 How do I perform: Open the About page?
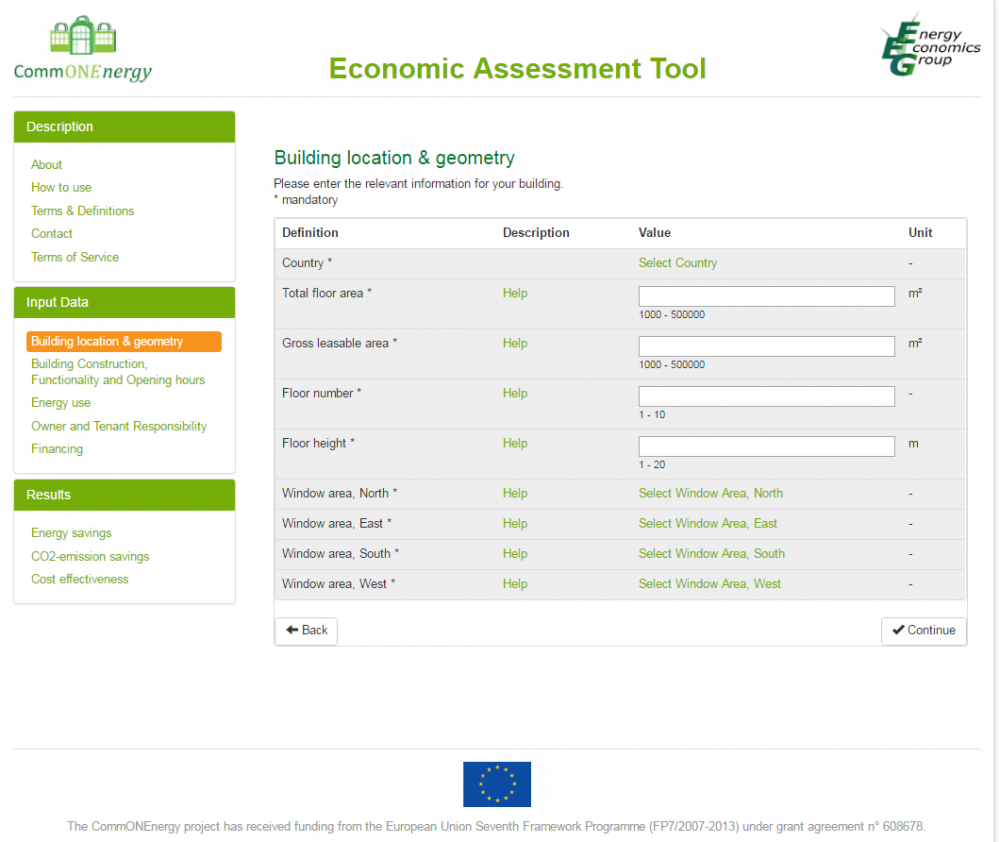[47, 165]
